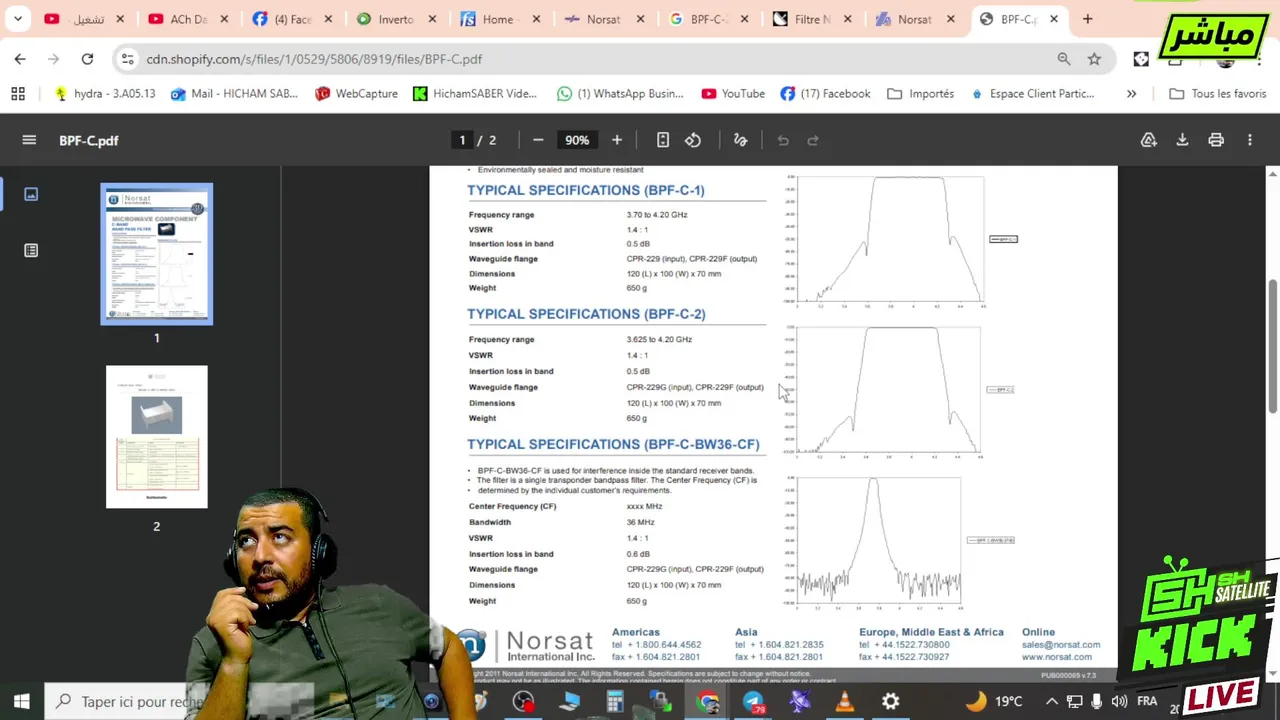Open the Mail - HICHAM SAB bookmark
Image resolution: width=1280 pixels, height=720 pixels.
coord(234,94)
